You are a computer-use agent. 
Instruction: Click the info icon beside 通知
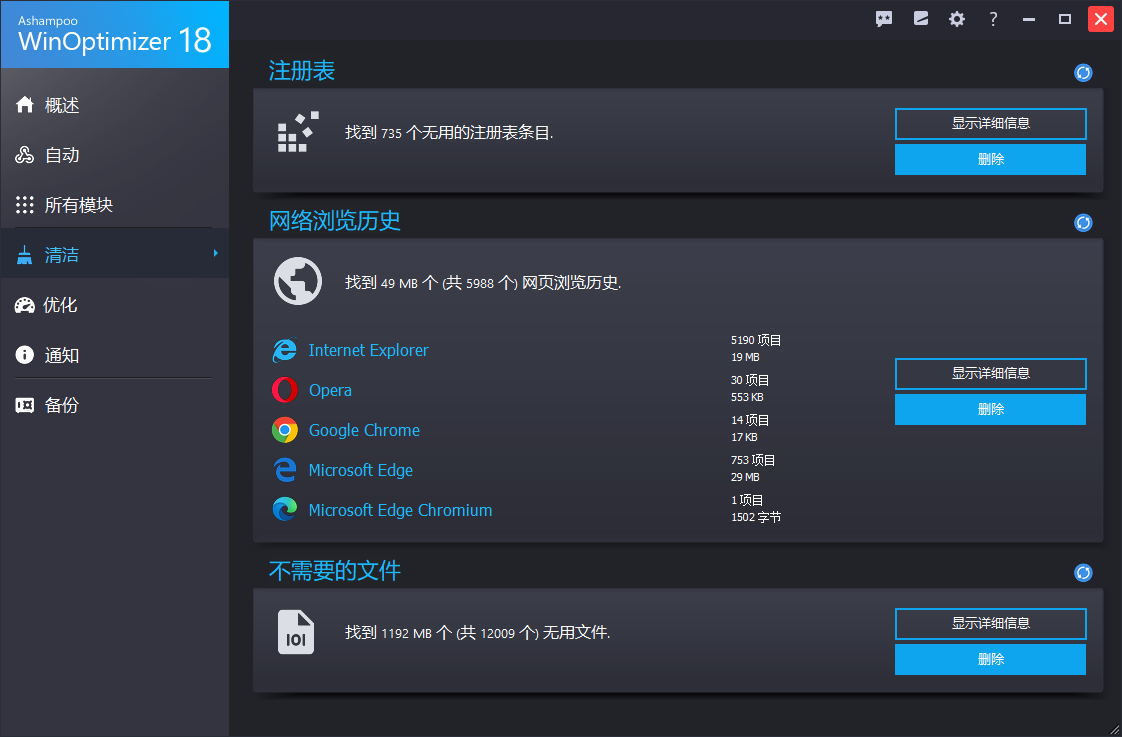[24, 355]
